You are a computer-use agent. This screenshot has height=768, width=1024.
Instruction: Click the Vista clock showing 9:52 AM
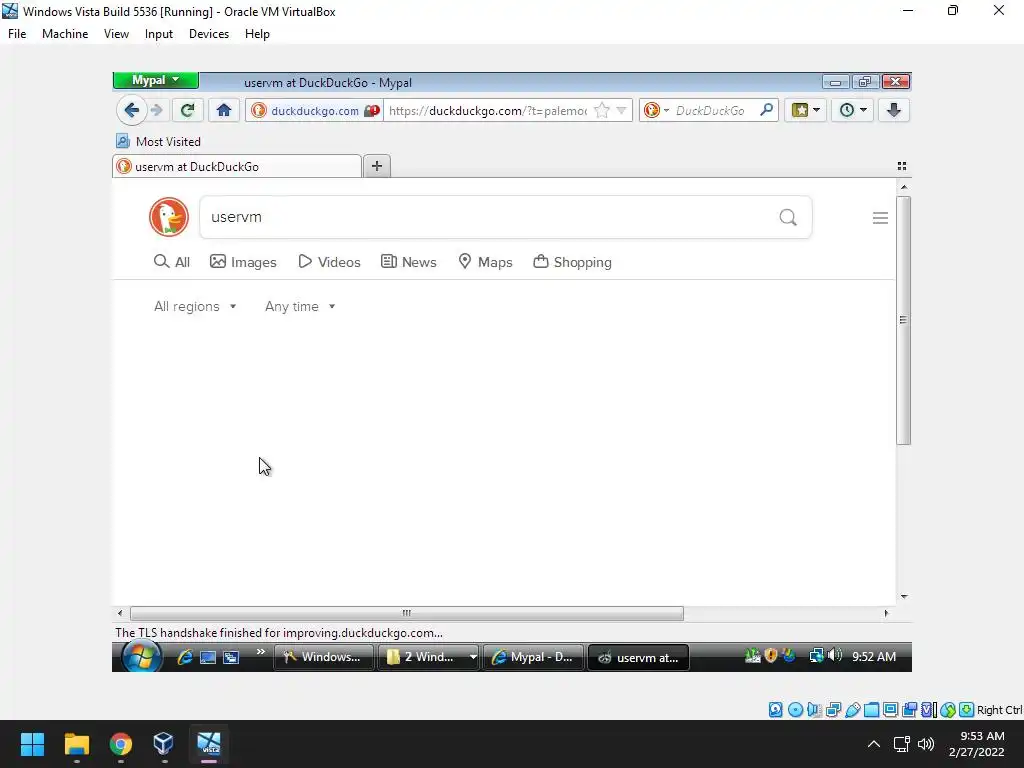pyautogui.click(x=874, y=656)
